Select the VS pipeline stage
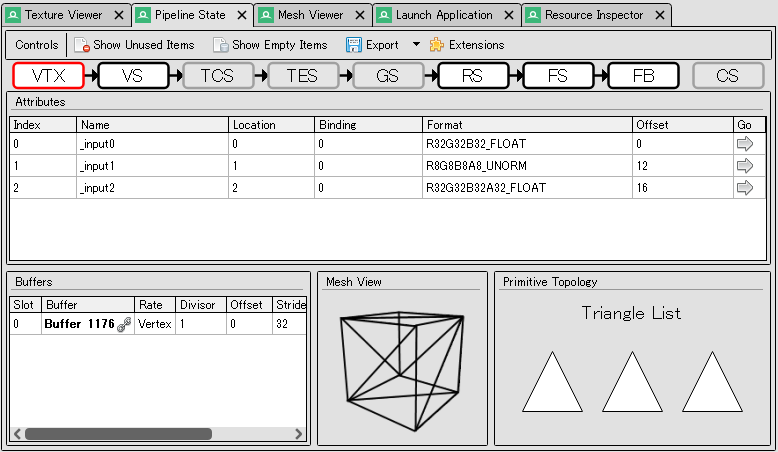 pos(133,76)
